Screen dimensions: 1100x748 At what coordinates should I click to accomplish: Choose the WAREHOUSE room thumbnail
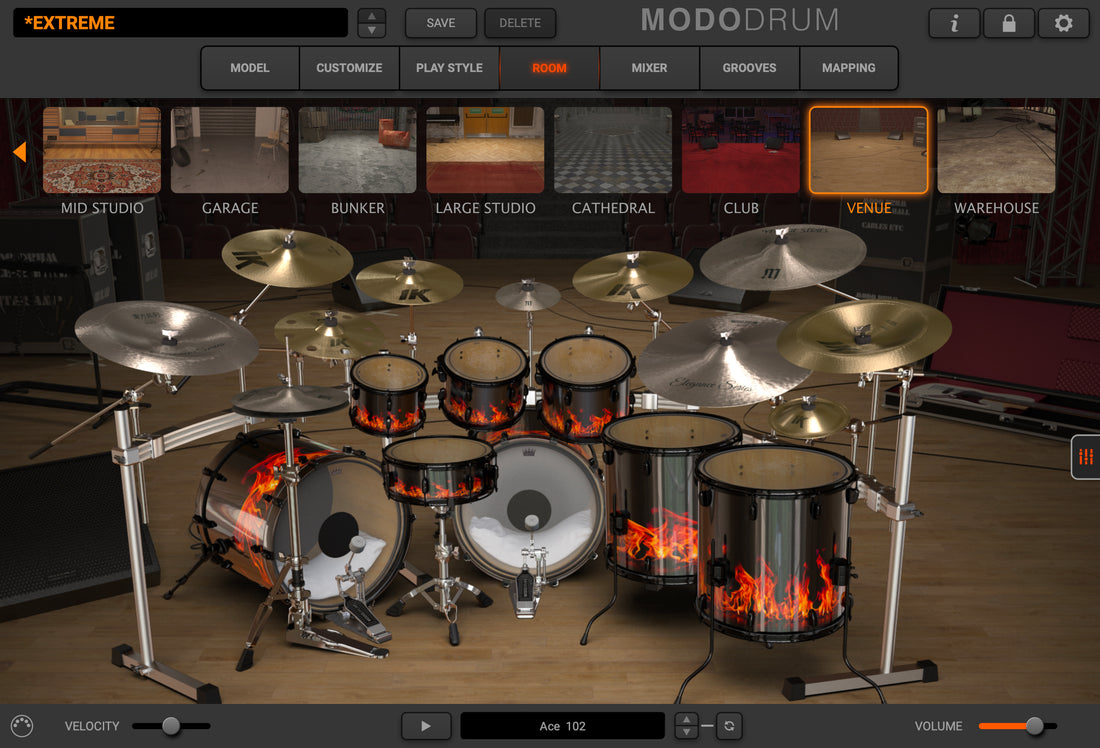click(996, 150)
